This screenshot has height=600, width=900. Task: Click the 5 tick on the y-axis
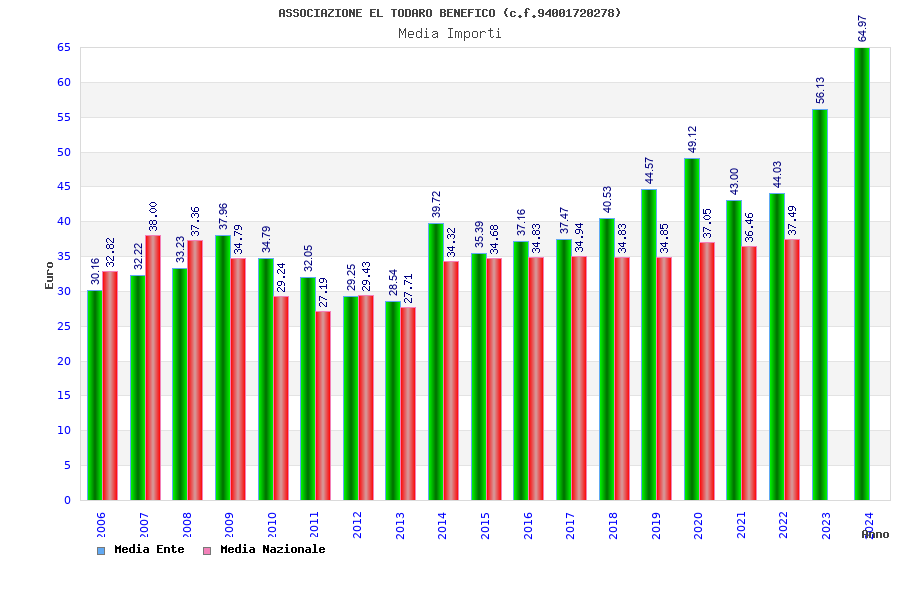[x=67, y=465]
